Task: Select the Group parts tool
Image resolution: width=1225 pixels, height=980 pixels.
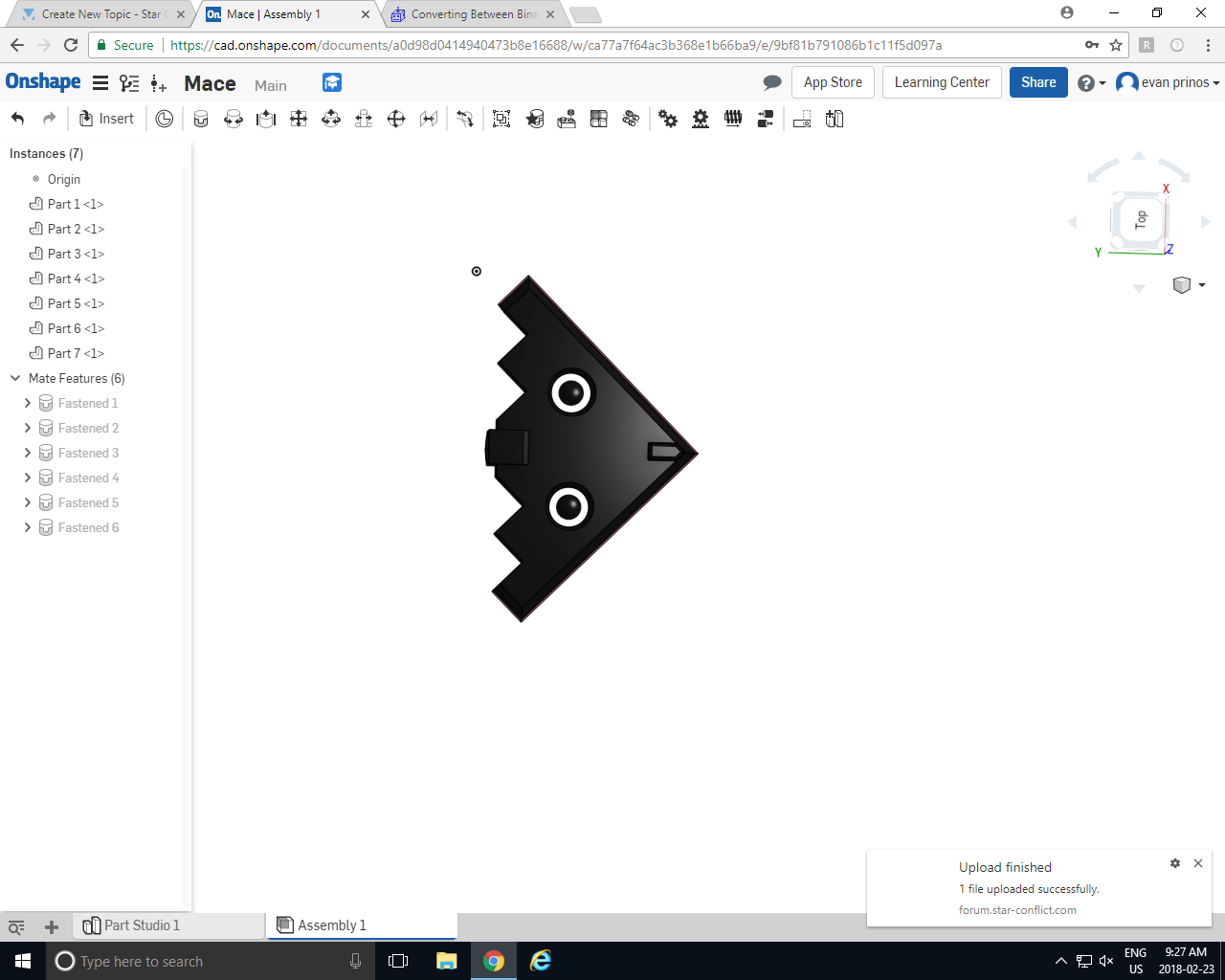Action: point(501,118)
